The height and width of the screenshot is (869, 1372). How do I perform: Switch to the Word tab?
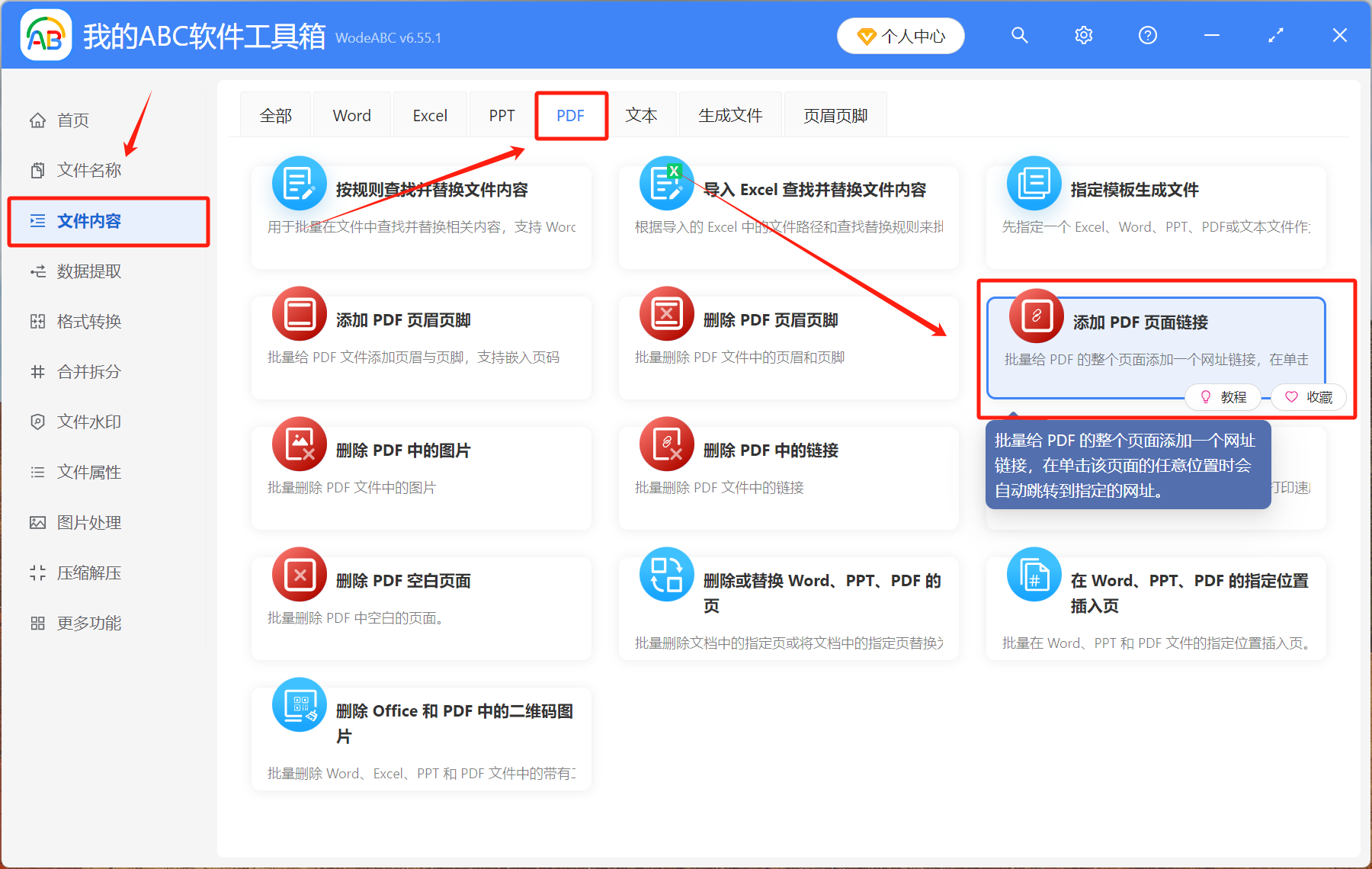pyautogui.click(x=351, y=114)
